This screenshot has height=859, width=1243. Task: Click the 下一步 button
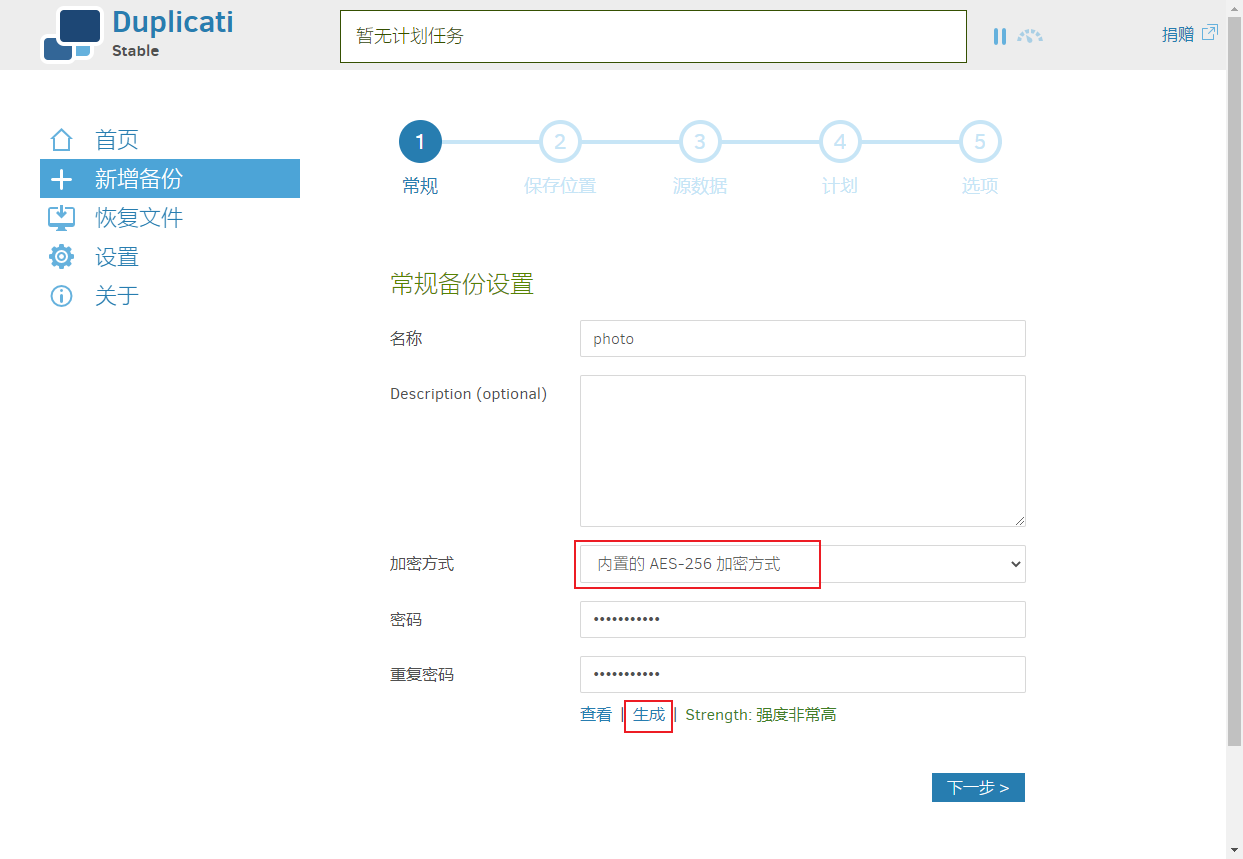[978, 788]
